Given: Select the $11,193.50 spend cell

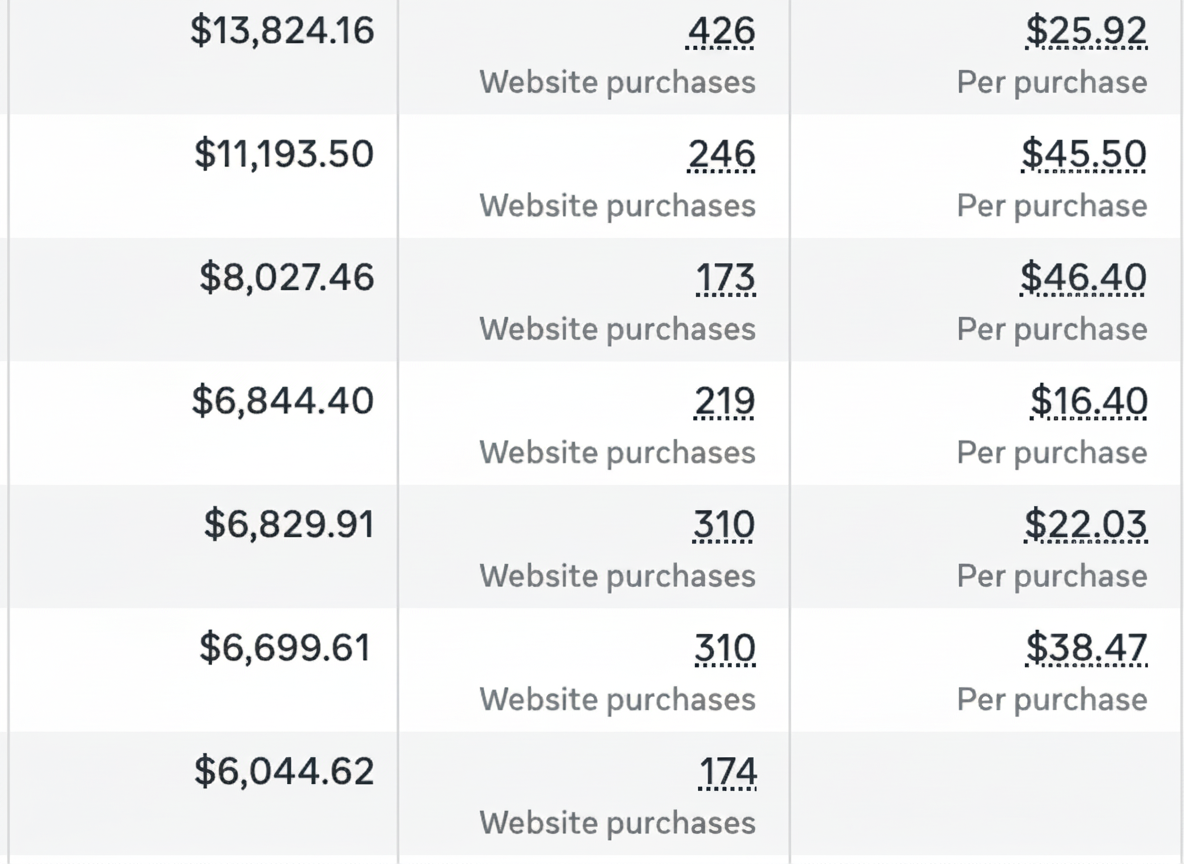Looking at the screenshot, I should pyautogui.click(x=283, y=154).
